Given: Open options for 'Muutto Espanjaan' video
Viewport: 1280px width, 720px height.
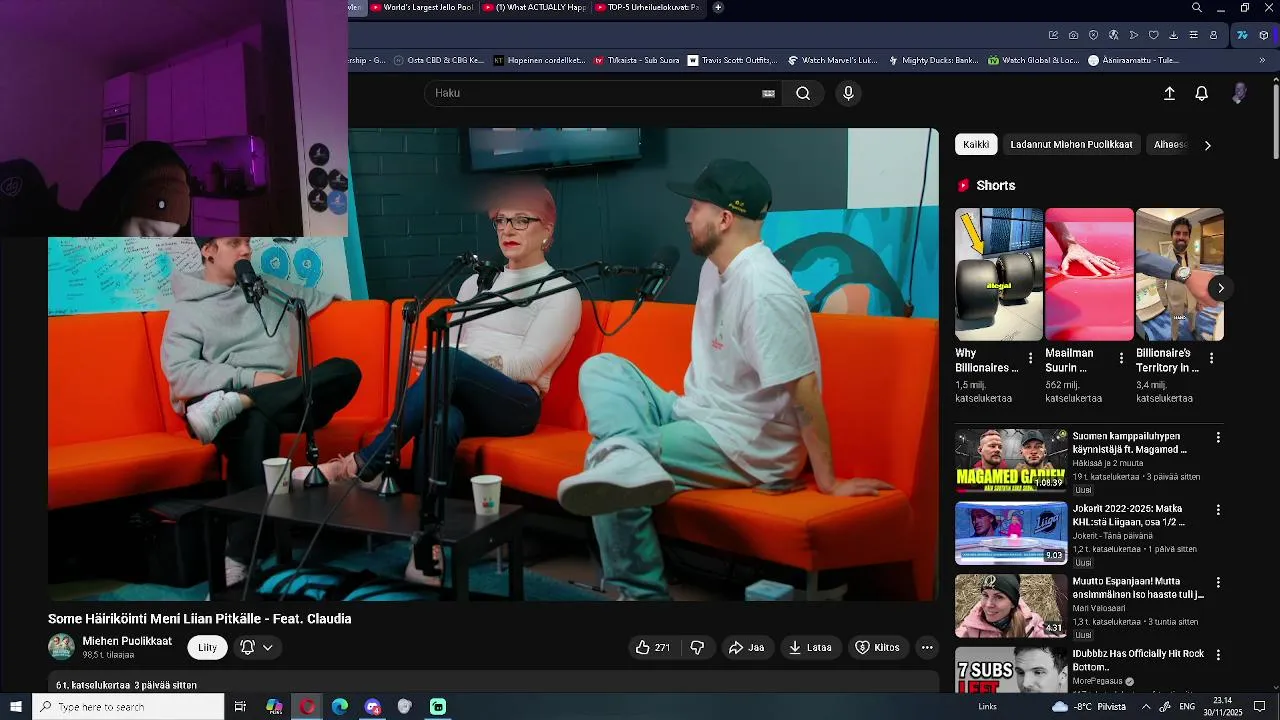Looking at the screenshot, I should [1218, 582].
